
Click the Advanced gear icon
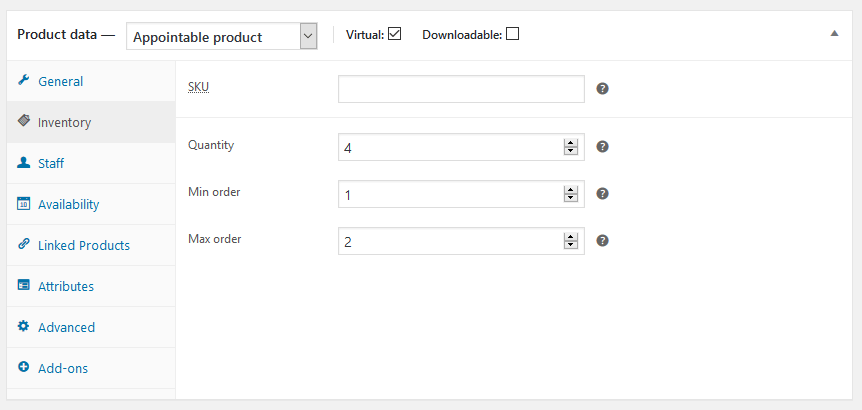click(23, 326)
